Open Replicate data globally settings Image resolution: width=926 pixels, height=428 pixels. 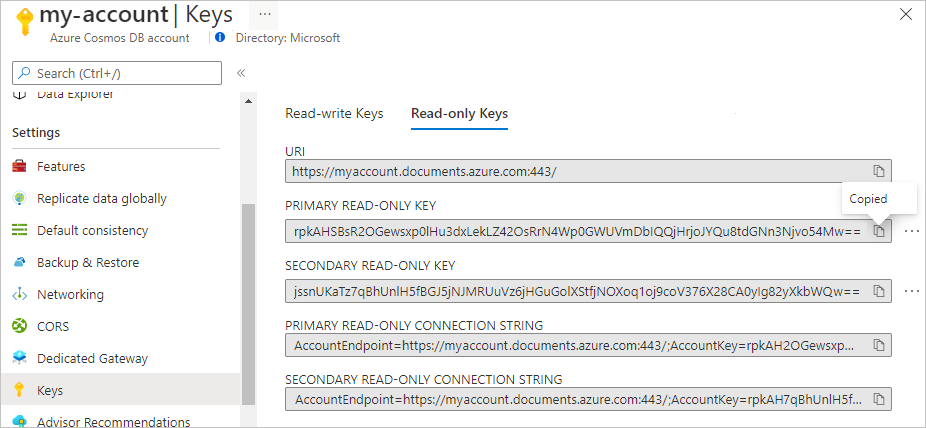click(x=101, y=199)
